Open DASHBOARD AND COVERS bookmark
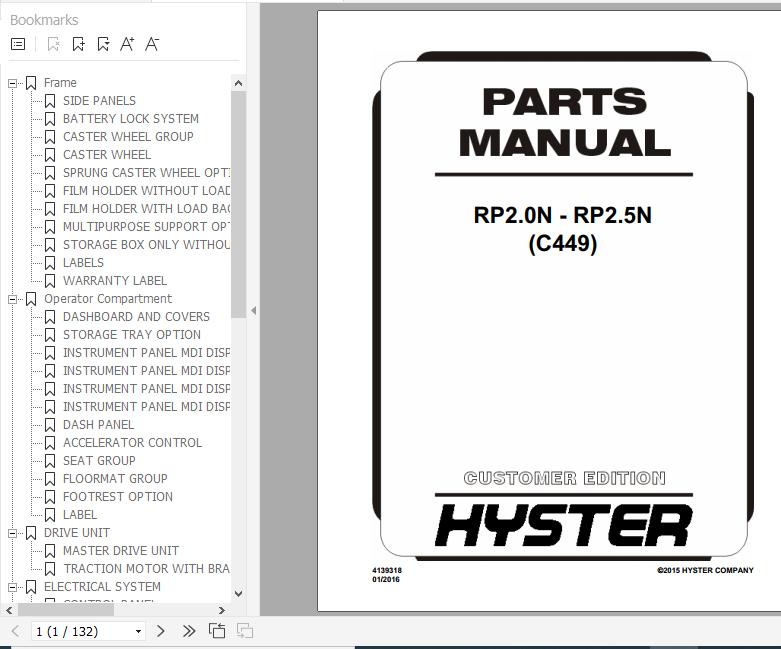This screenshot has width=781, height=649. tap(136, 317)
